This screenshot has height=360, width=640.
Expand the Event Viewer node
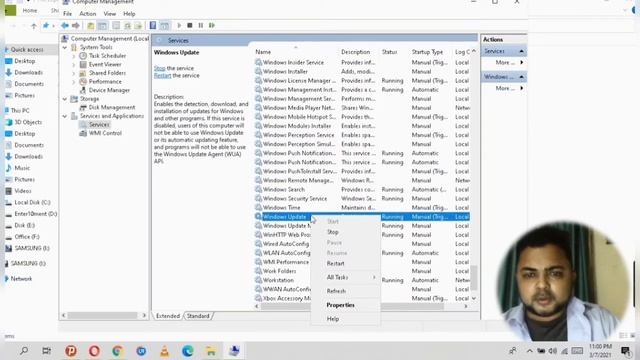74,64
